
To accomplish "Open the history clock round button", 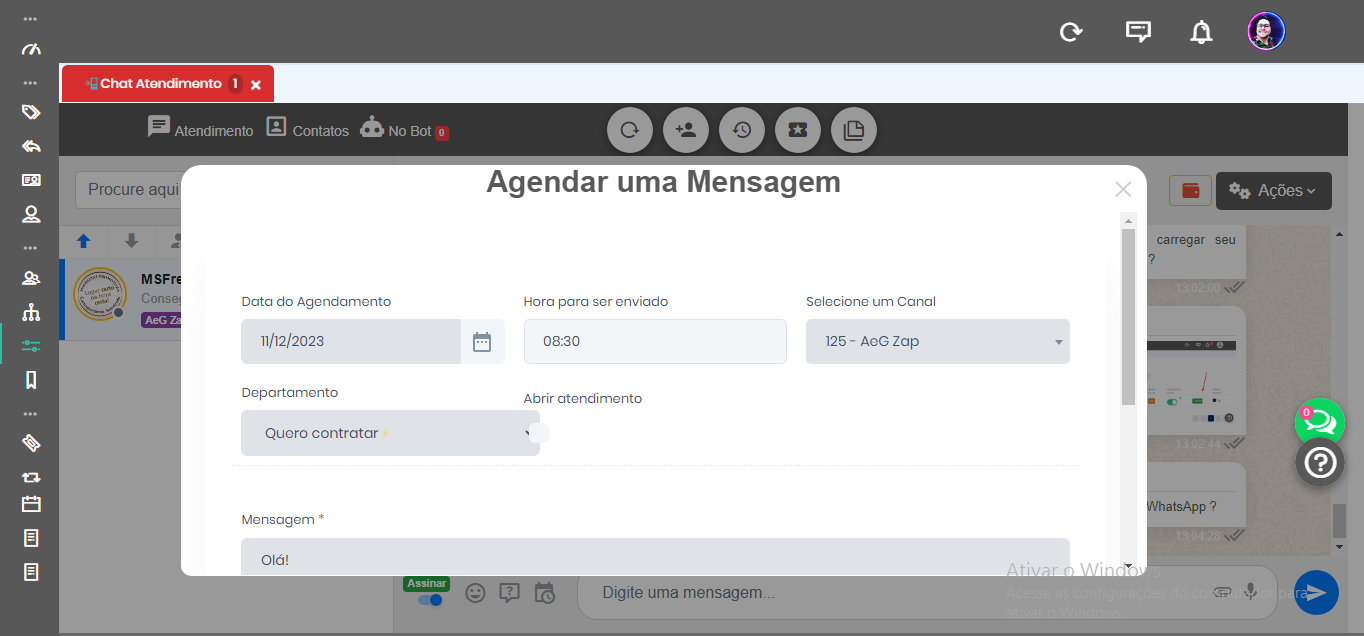I will pyautogui.click(x=742, y=130).
